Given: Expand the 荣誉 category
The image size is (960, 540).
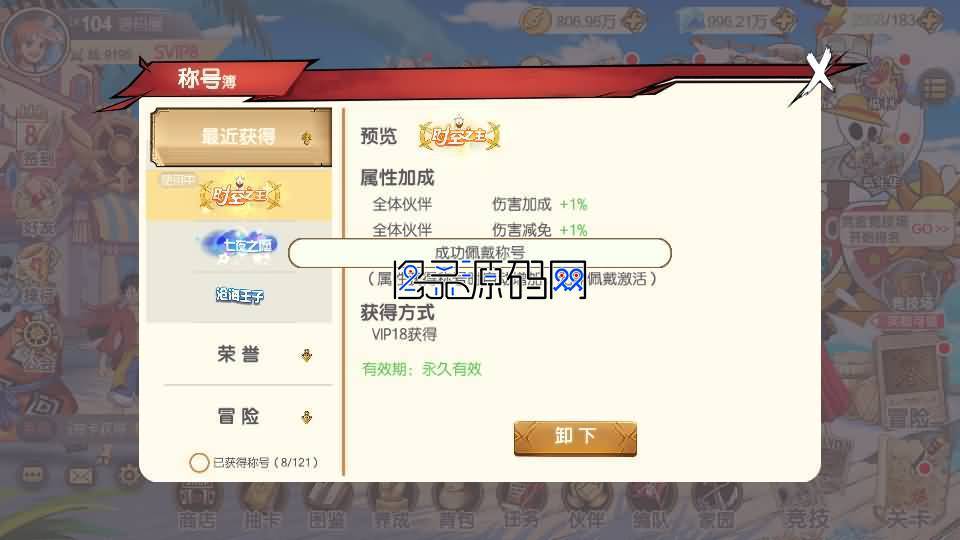Looking at the screenshot, I should [241, 354].
